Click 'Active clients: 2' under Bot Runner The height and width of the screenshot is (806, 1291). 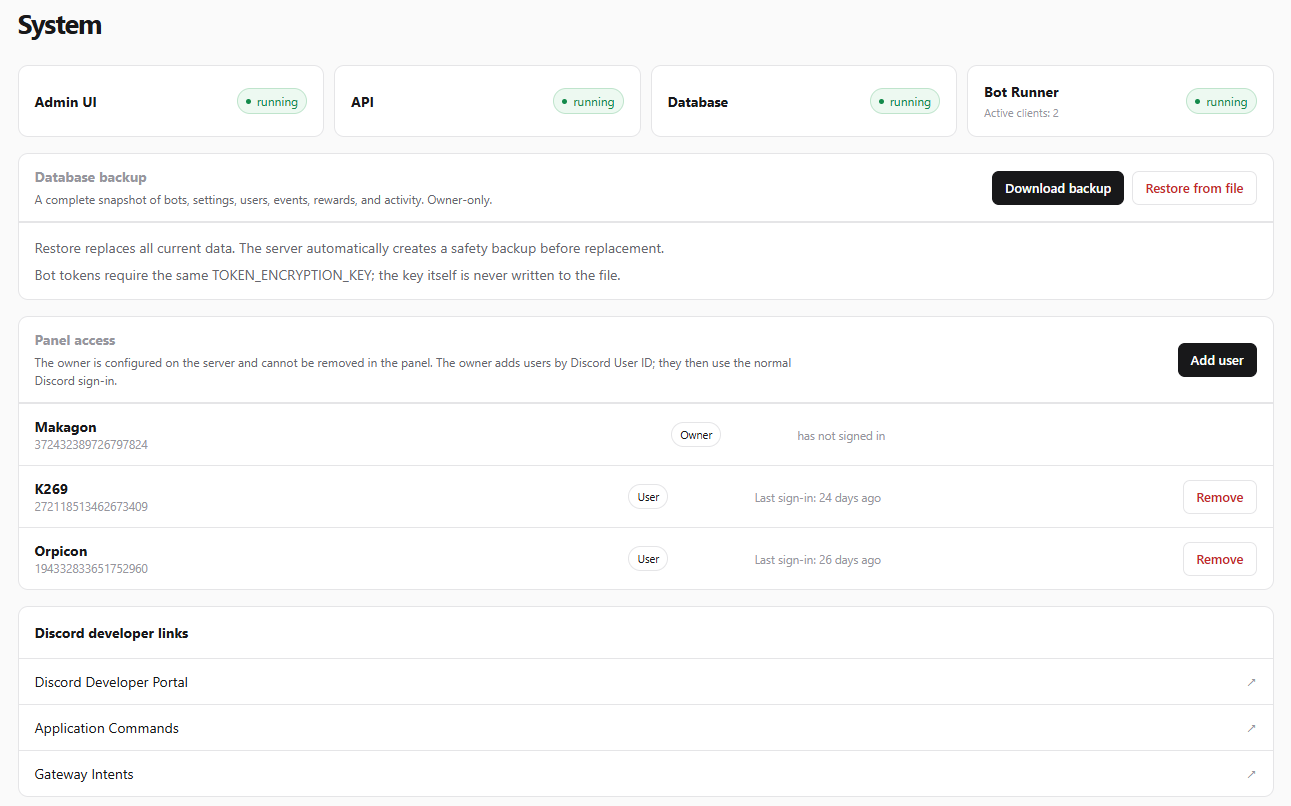[1021, 113]
